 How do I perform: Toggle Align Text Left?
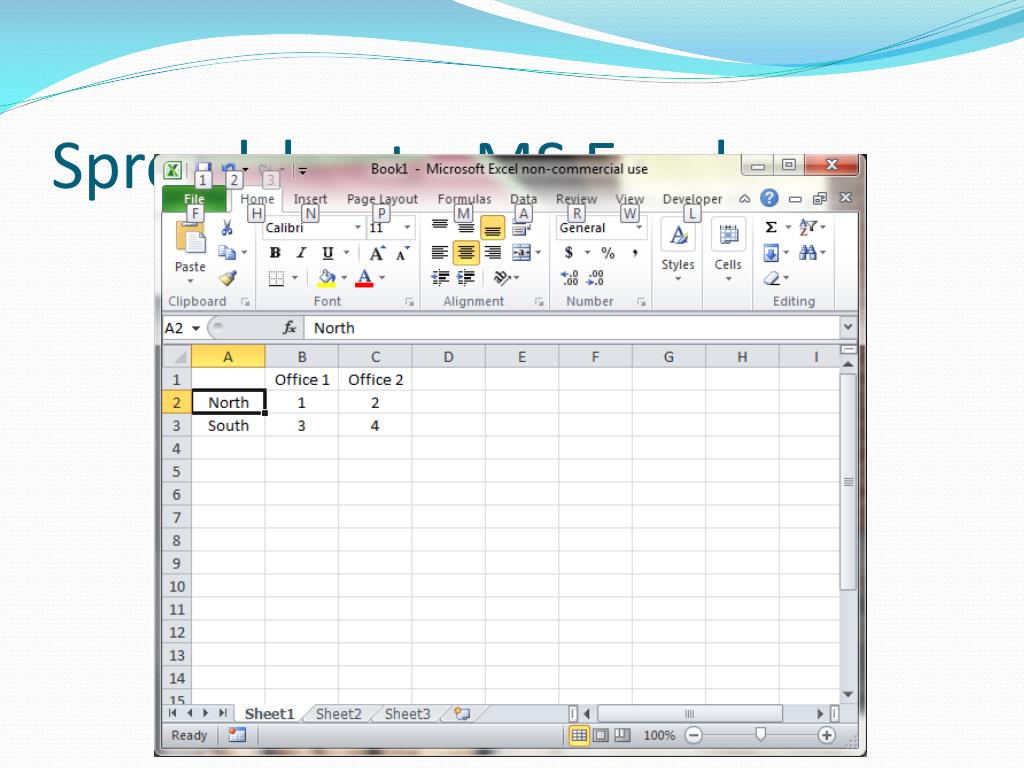(440, 253)
